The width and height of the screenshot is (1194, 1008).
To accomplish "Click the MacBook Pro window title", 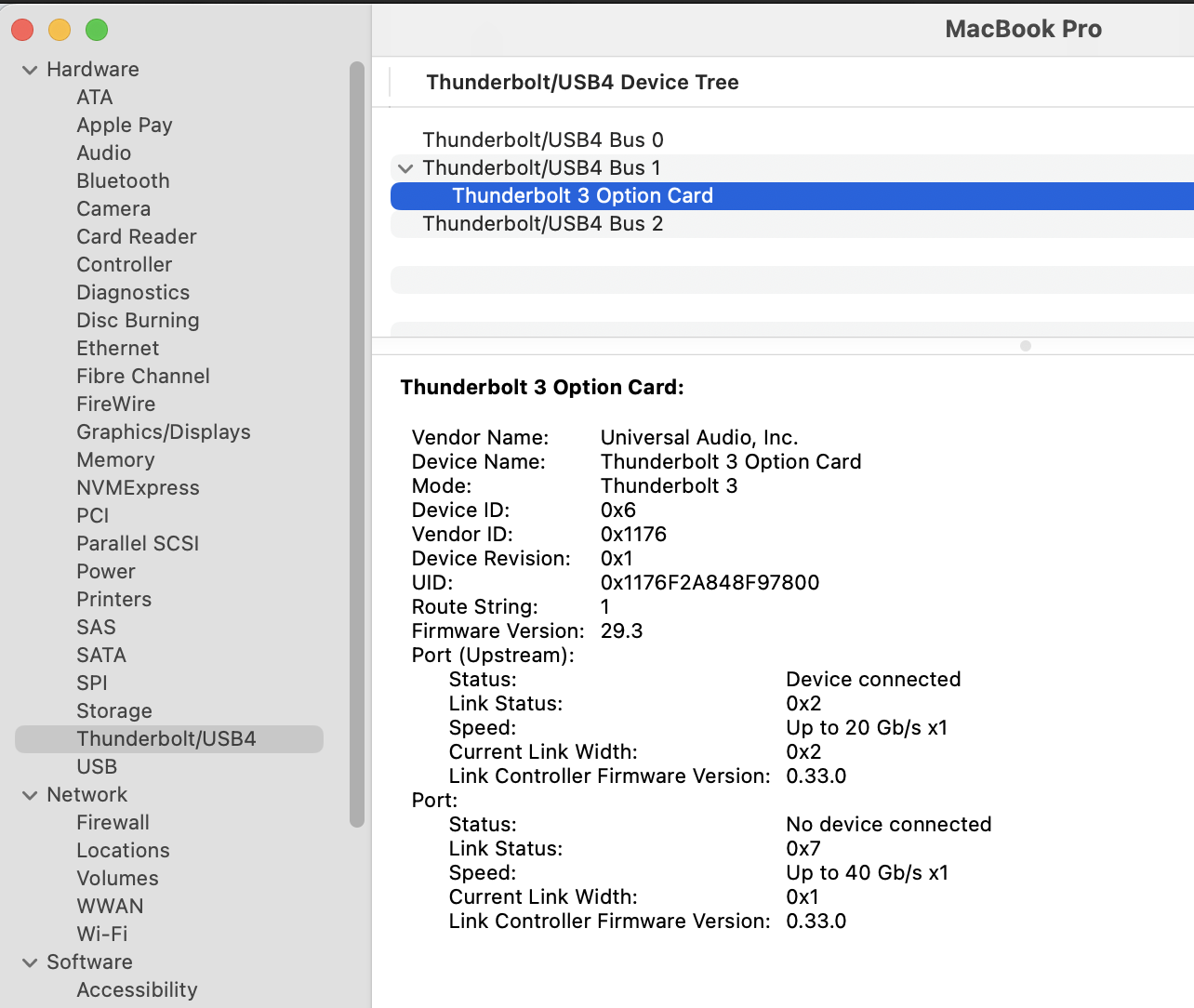I will [1024, 29].
